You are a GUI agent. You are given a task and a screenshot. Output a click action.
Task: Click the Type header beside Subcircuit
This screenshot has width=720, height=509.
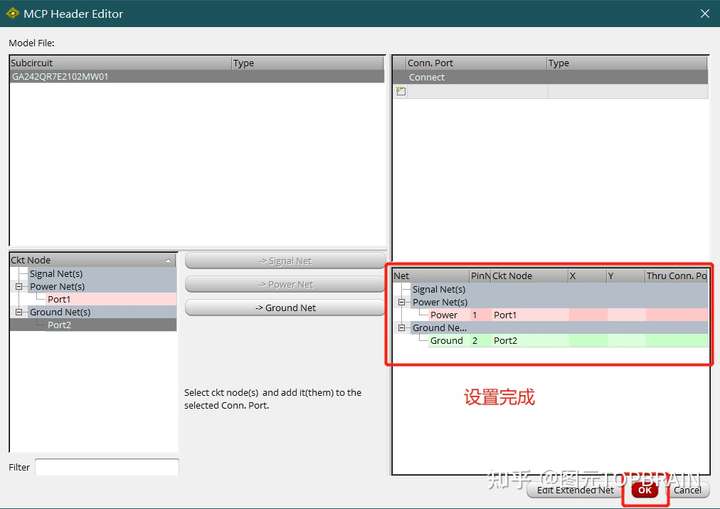pos(308,63)
